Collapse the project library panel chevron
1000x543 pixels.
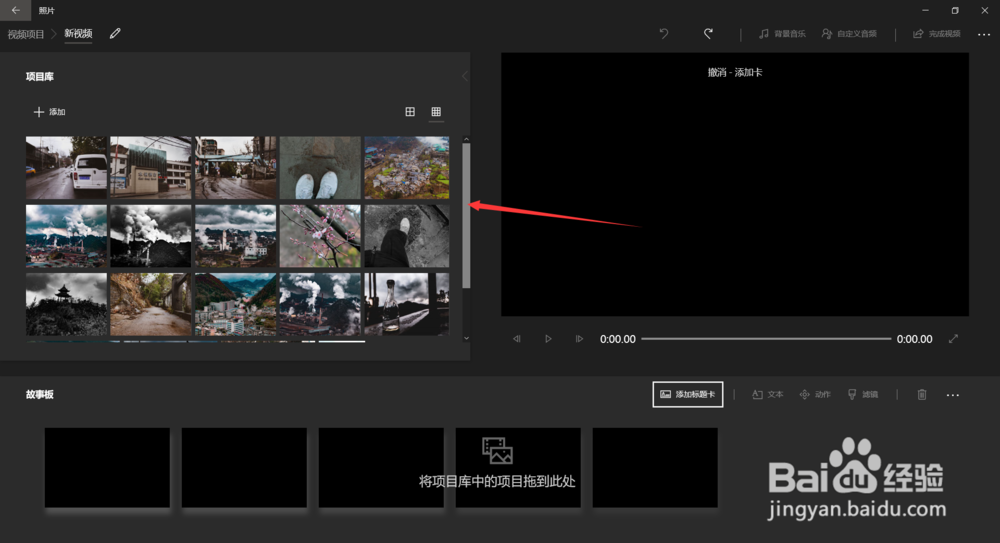(x=465, y=76)
